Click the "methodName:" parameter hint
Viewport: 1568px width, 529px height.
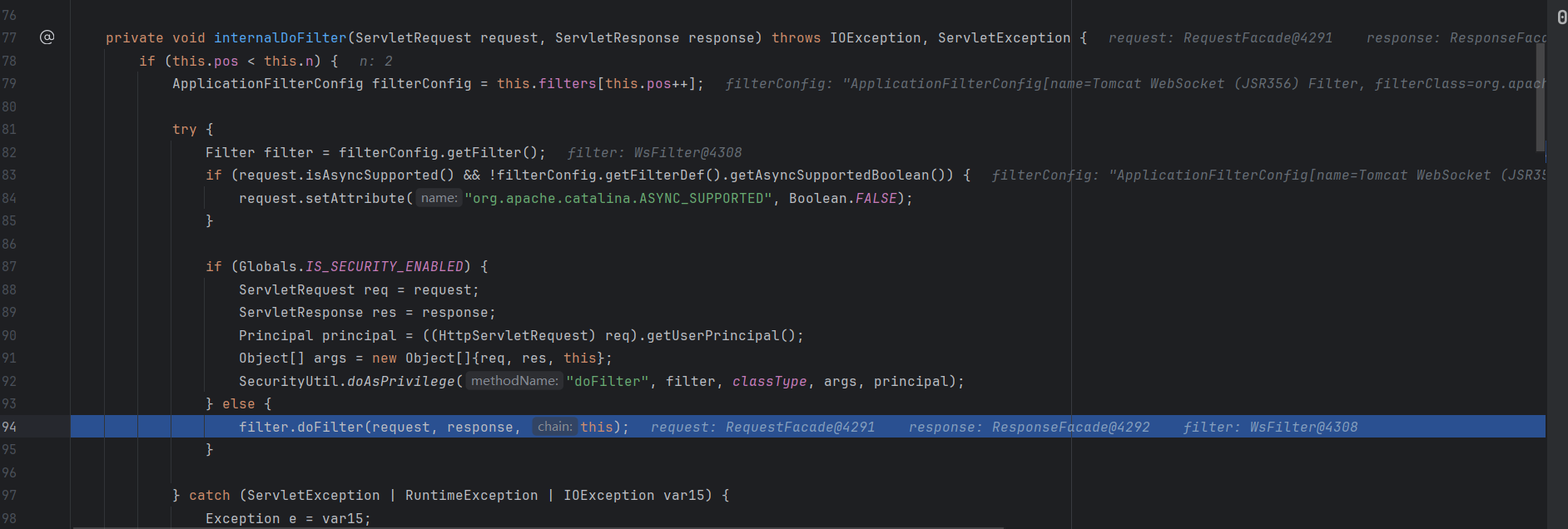(514, 381)
